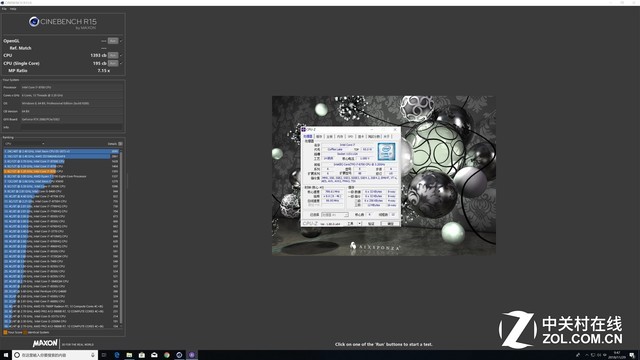640x360 pixels.
Task: Click the MAXON logo at bottom of panel
Action: [45, 344]
